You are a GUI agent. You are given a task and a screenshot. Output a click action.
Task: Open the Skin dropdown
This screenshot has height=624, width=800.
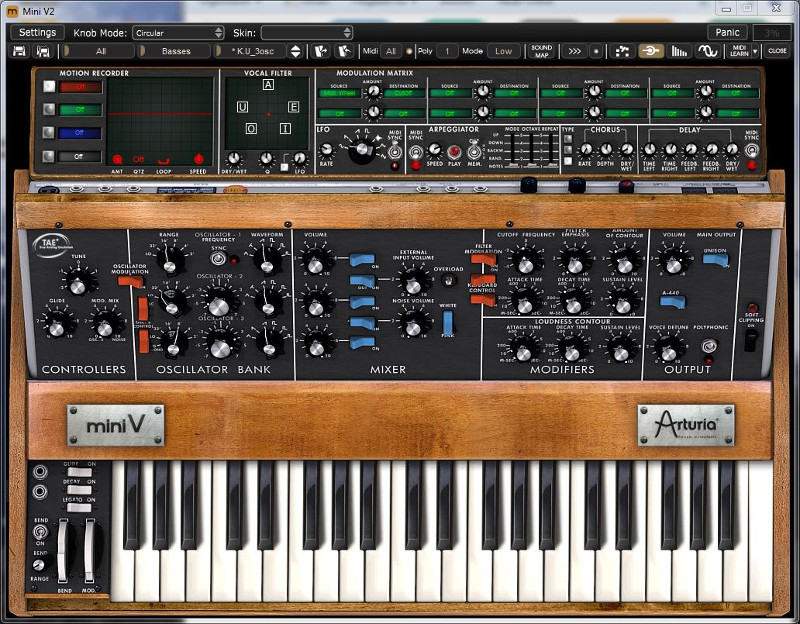306,33
